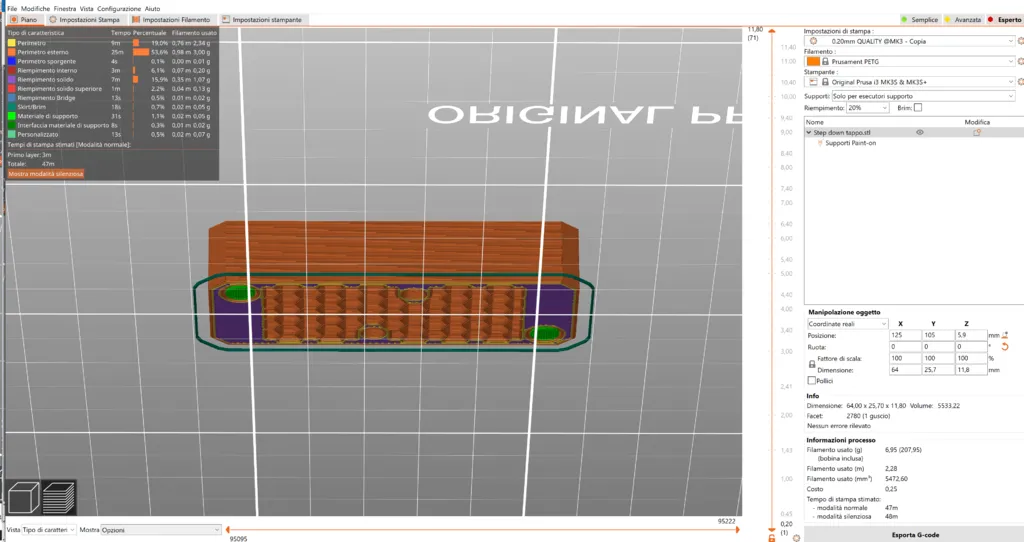
Task: Switch to Impostazioni stampante tab
Action: [x=262, y=20]
